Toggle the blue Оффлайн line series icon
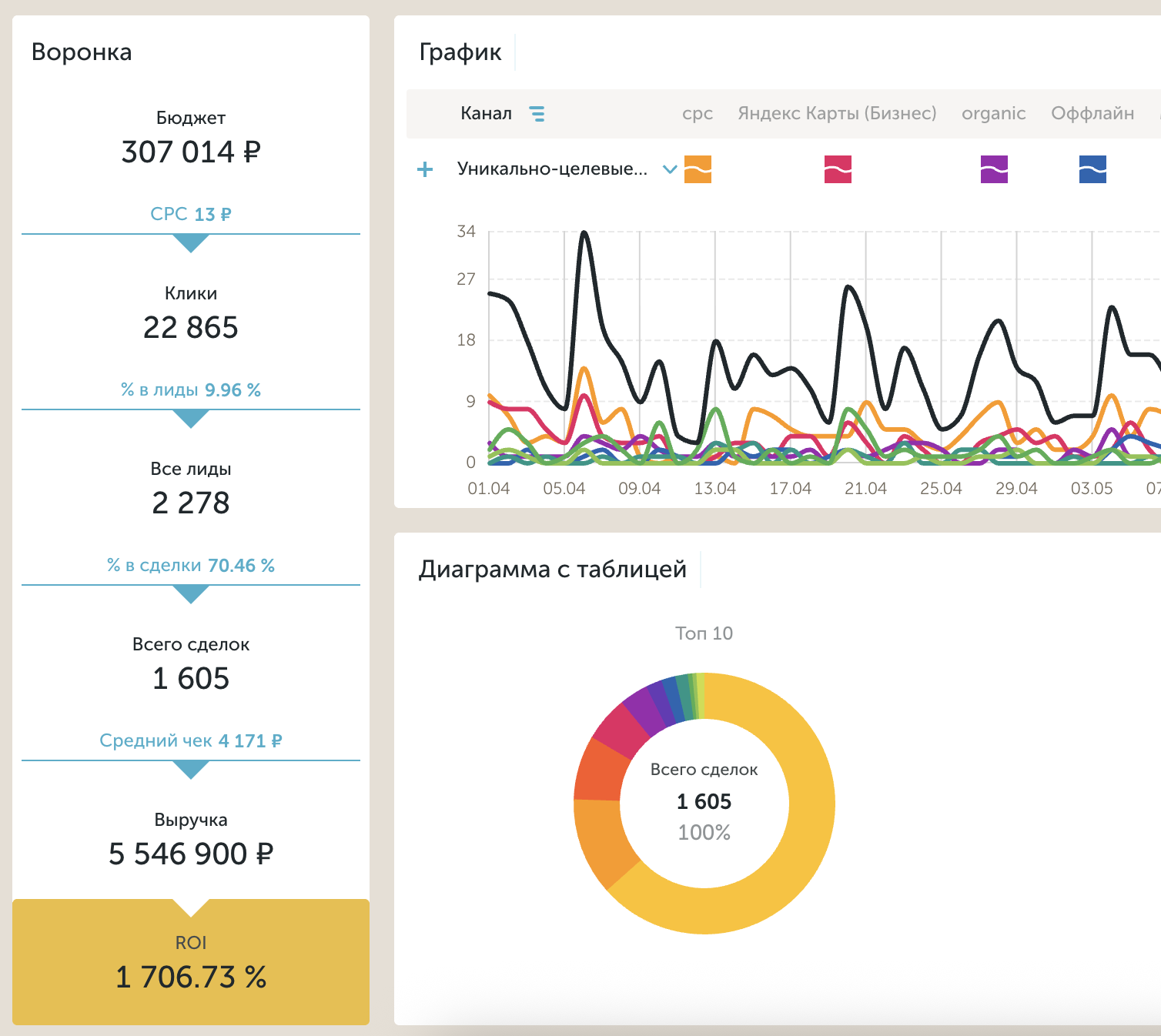This screenshot has width=1161, height=1036. (1092, 169)
